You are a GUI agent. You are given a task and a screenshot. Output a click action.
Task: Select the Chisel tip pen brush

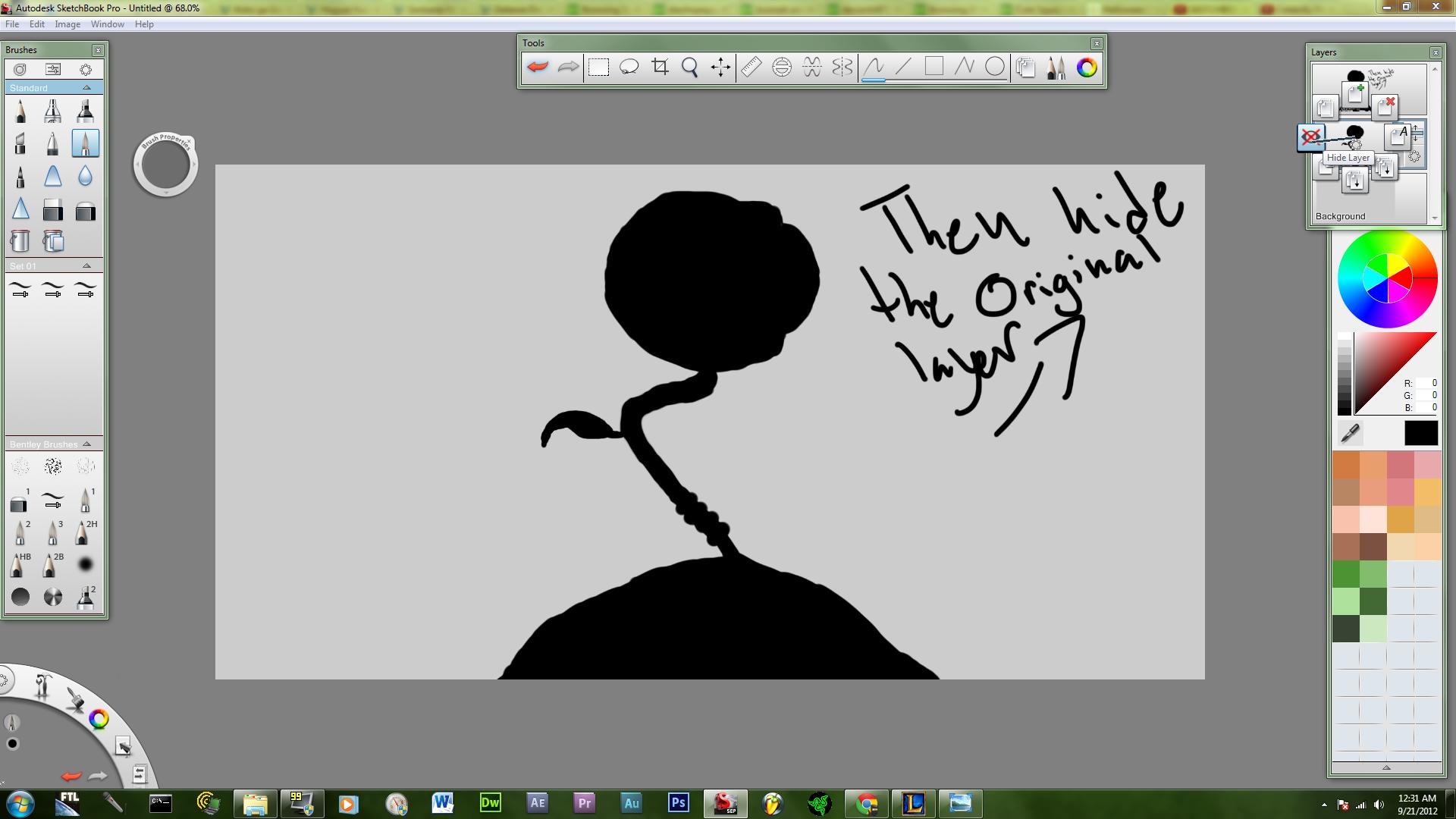pos(20,143)
